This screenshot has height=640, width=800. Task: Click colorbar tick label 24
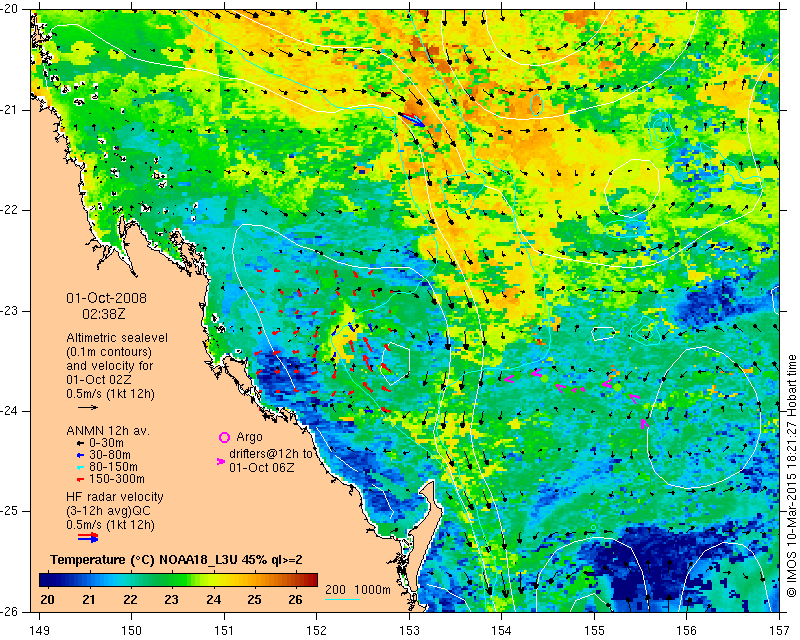click(x=213, y=600)
